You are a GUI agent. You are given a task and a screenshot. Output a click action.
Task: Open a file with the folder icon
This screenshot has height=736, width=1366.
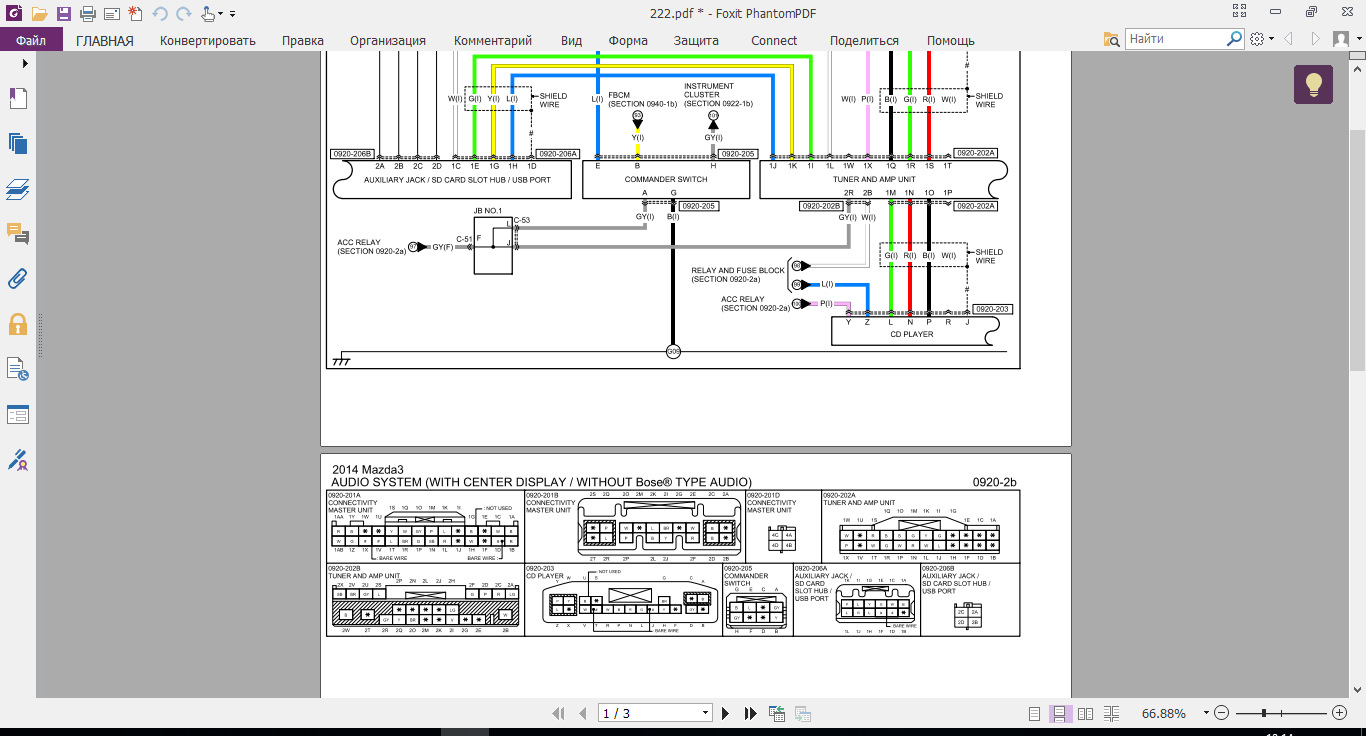tap(39, 14)
